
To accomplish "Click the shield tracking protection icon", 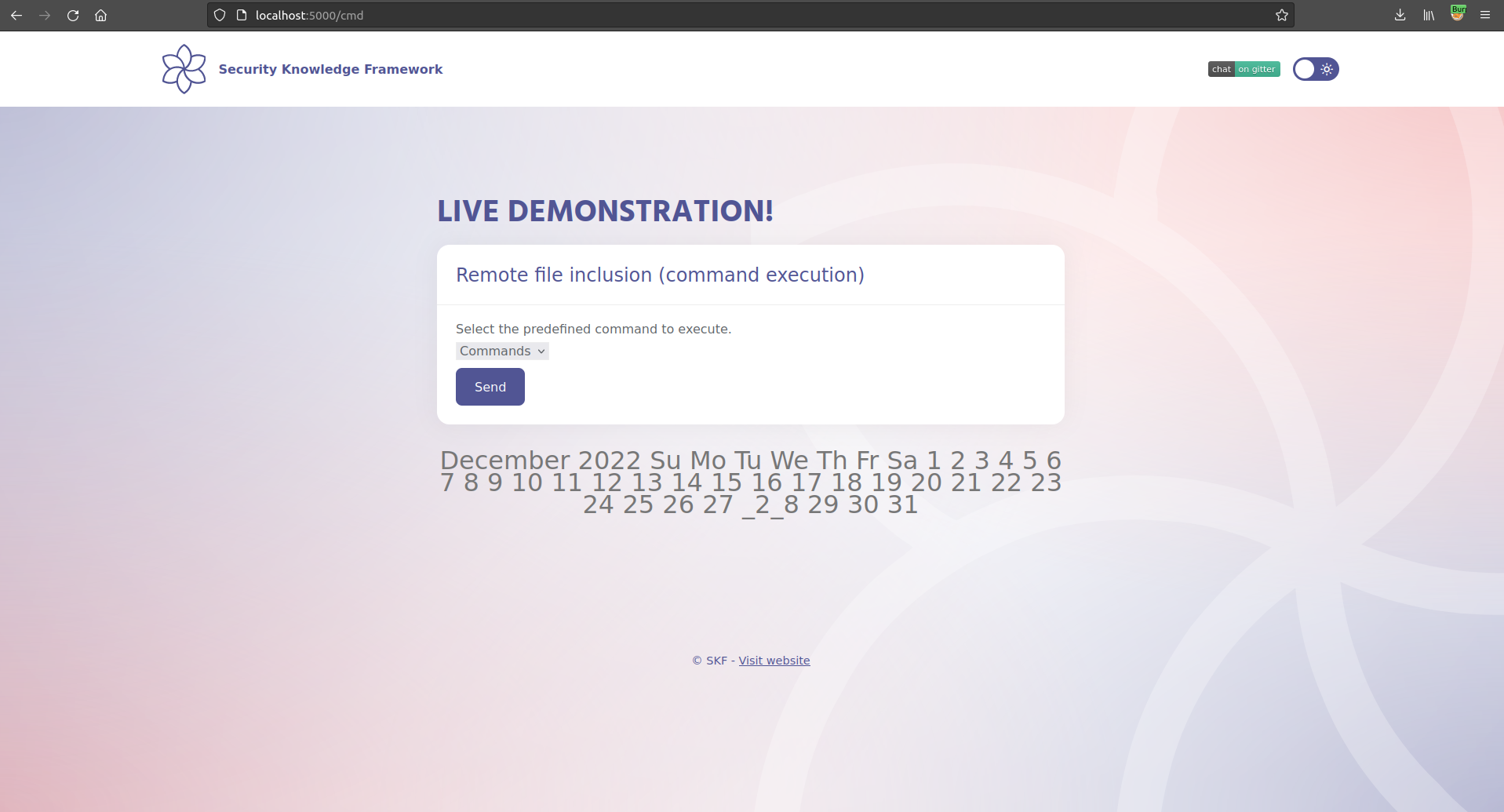I will click(220, 15).
